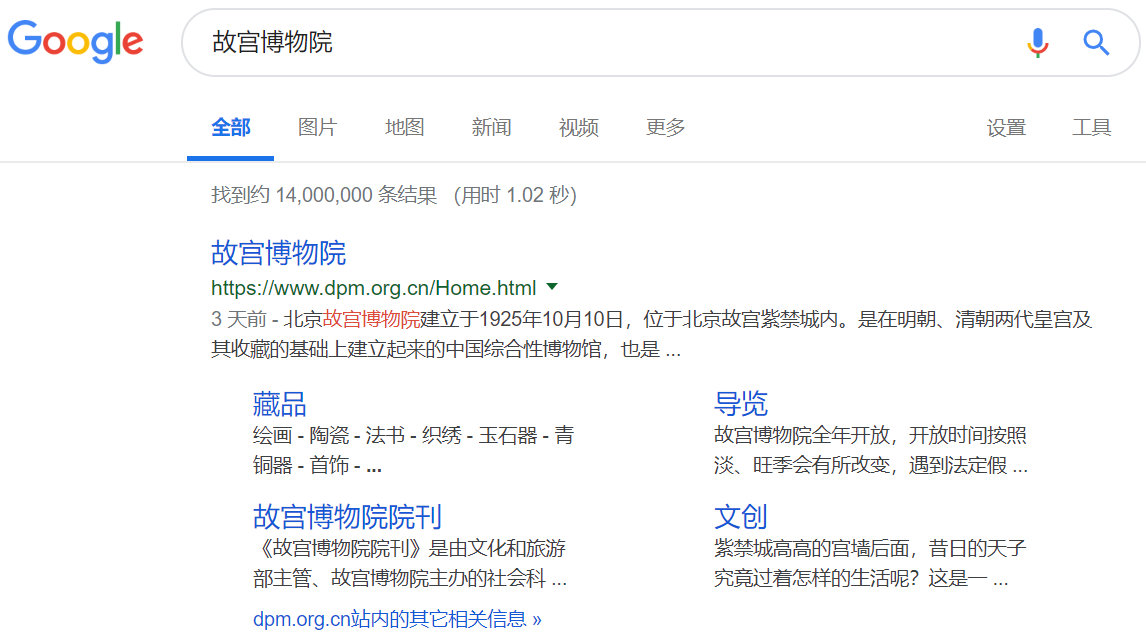The image size is (1146, 635).
Task: Open the 故宫博物院 result title link
Action: (x=278, y=253)
